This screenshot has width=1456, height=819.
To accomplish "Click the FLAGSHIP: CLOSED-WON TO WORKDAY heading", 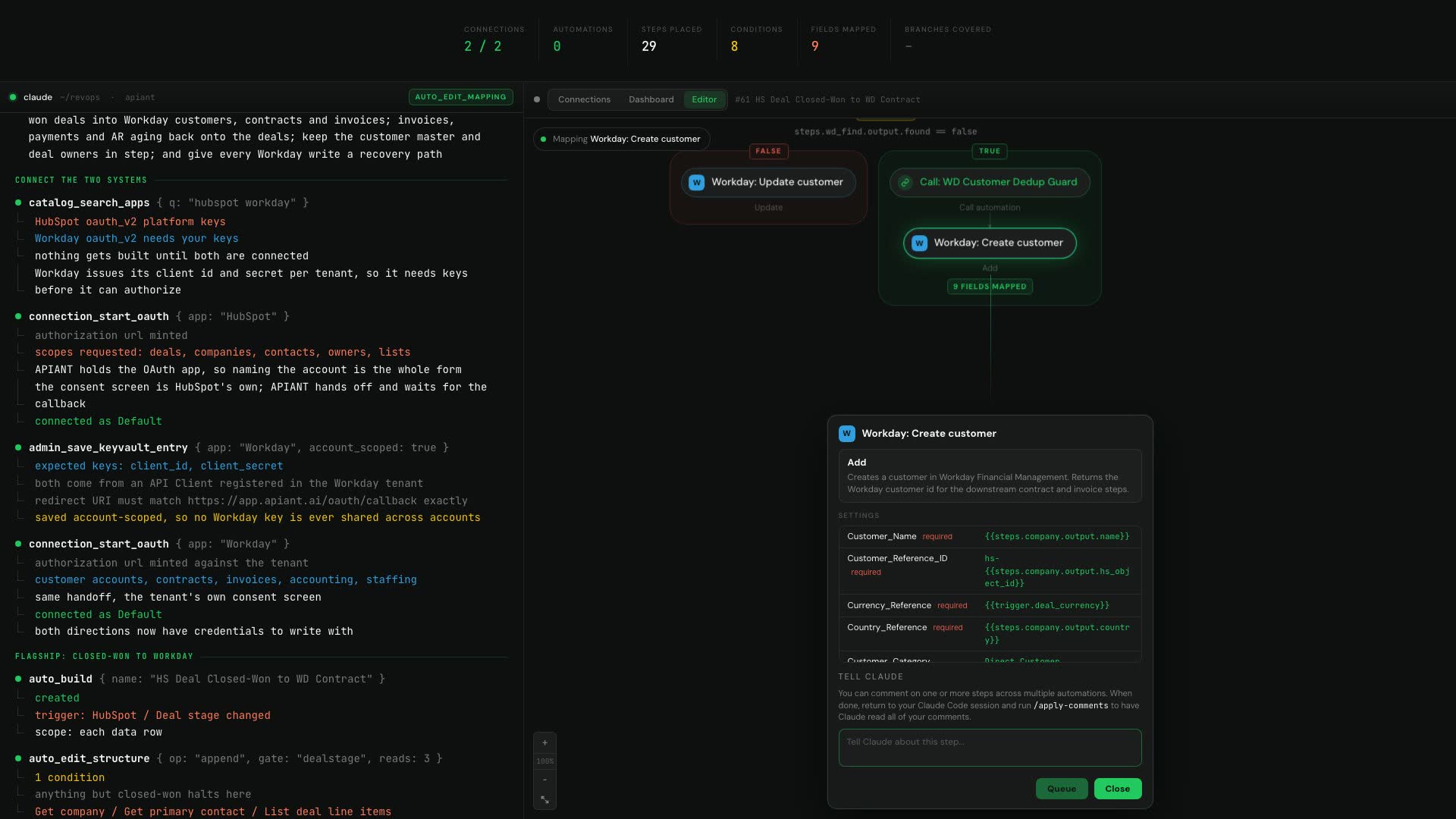I will (104, 657).
